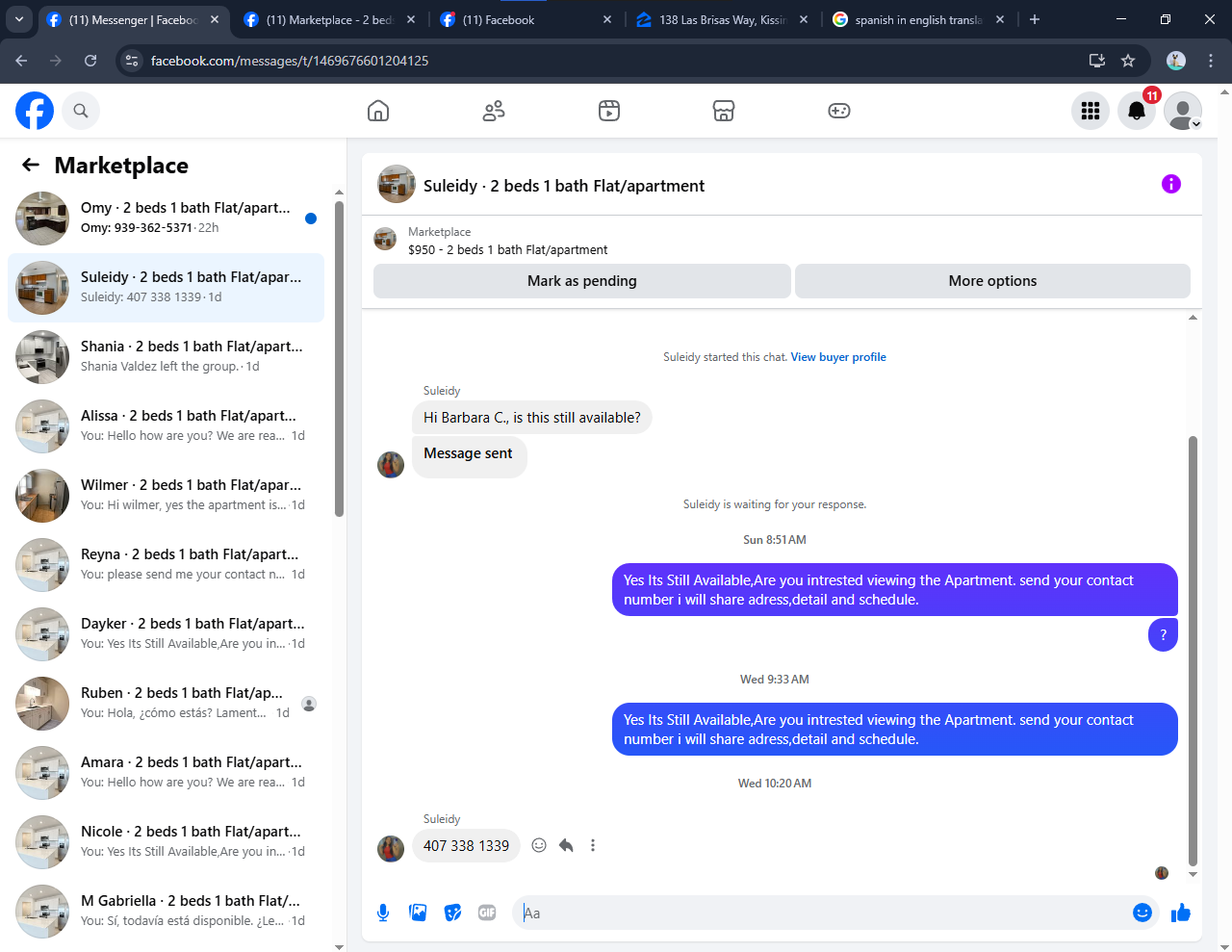Switch to Messenger browser tab

point(133,19)
